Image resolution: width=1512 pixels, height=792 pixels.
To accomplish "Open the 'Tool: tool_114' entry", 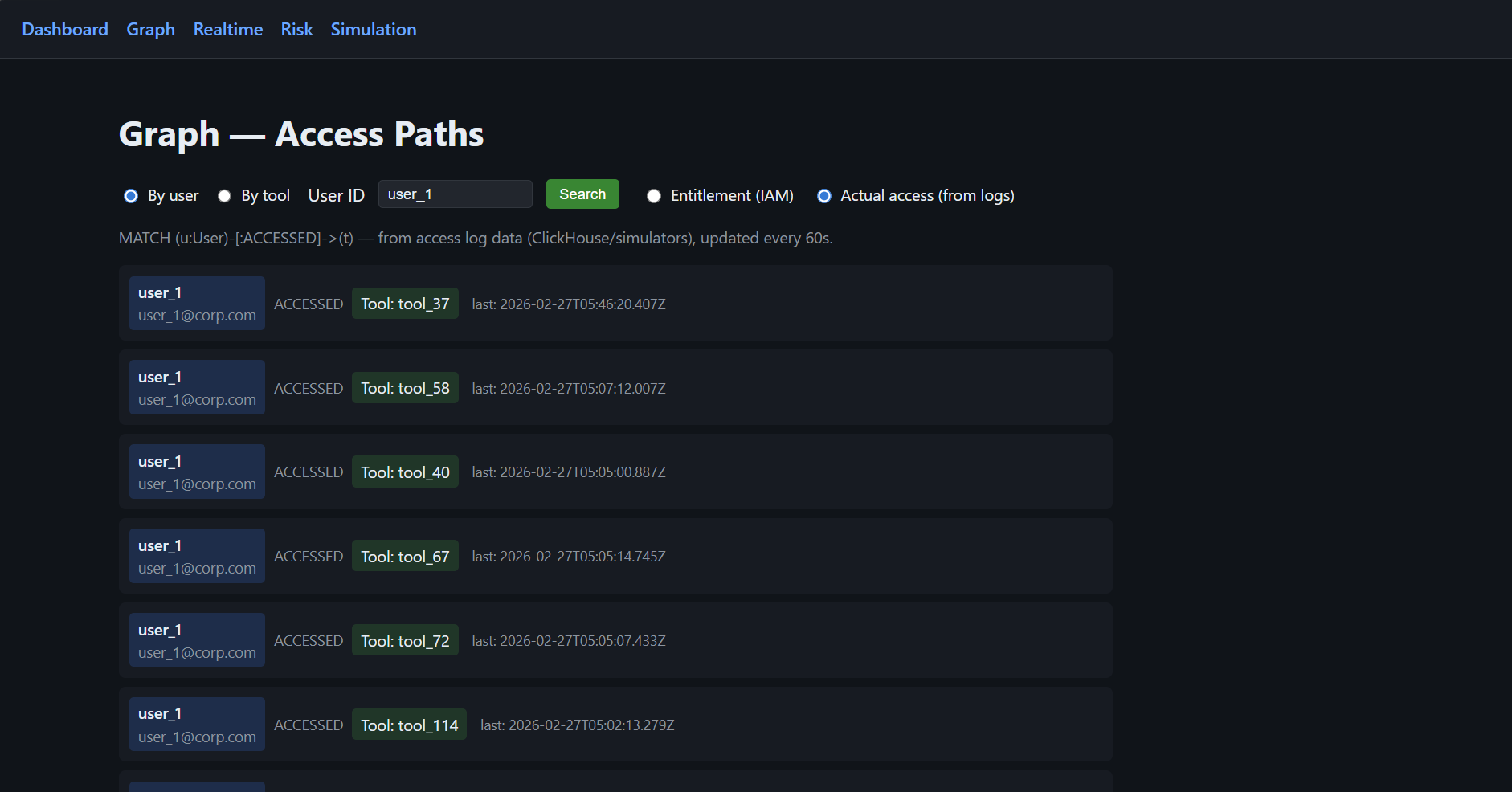I will coord(409,724).
